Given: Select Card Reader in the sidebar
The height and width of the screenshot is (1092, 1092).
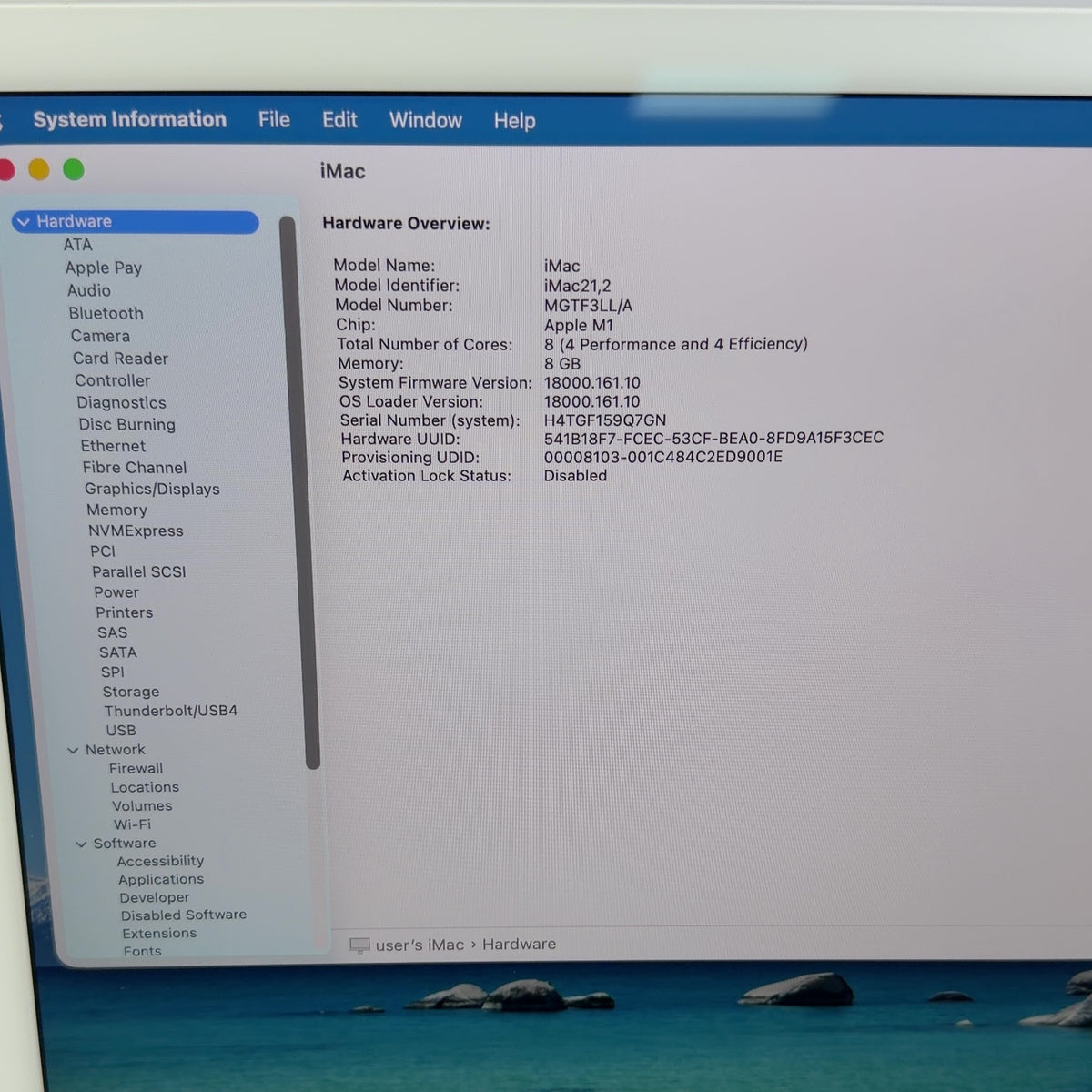Looking at the screenshot, I should (x=120, y=359).
